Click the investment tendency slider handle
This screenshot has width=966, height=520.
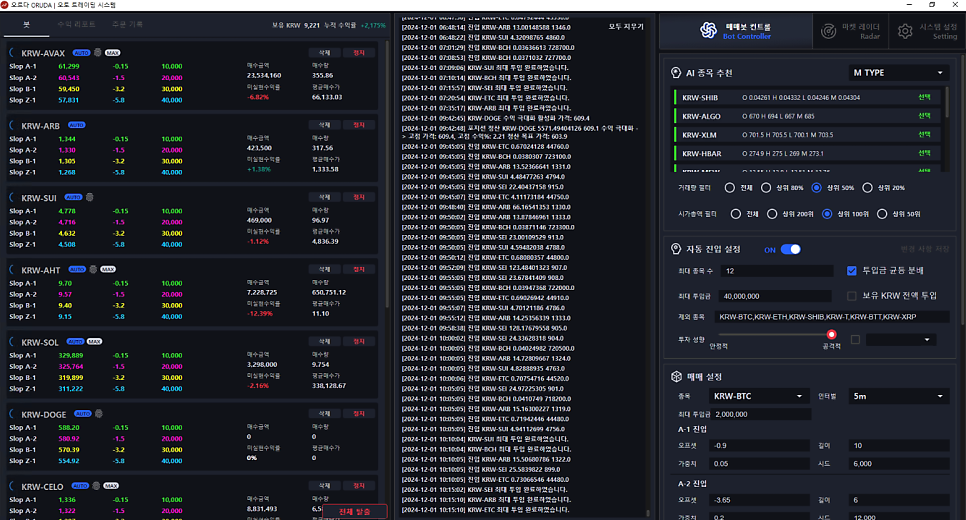pyautogui.click(x=831, y=335)
